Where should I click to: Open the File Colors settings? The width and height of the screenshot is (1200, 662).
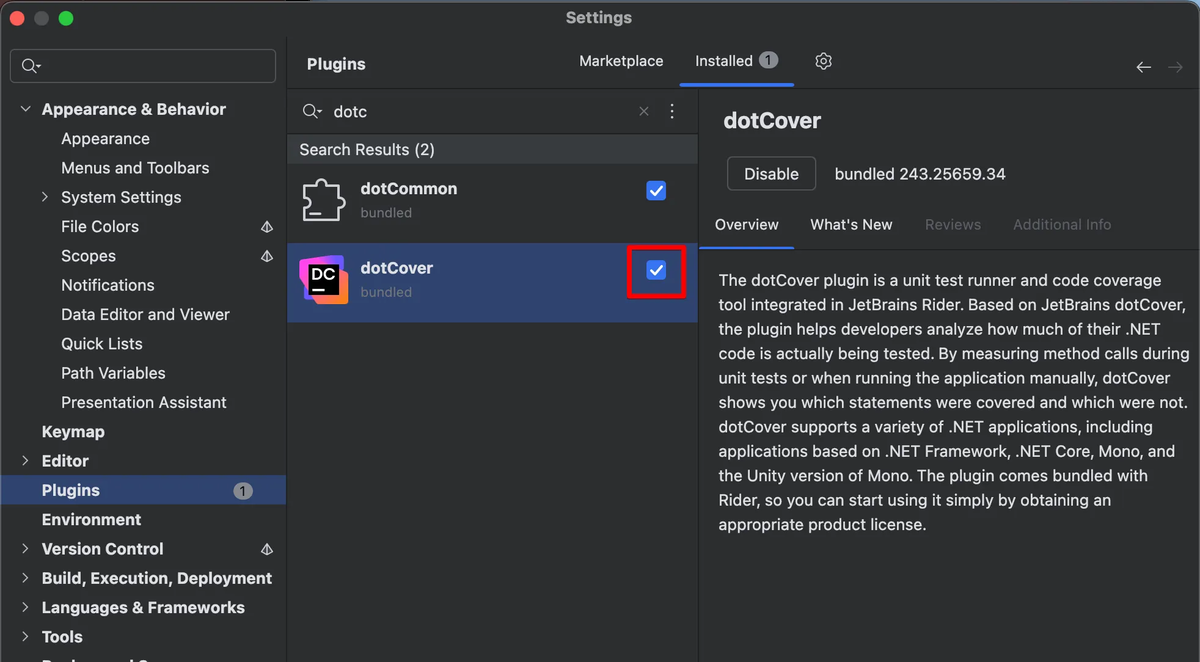point(100,227)
